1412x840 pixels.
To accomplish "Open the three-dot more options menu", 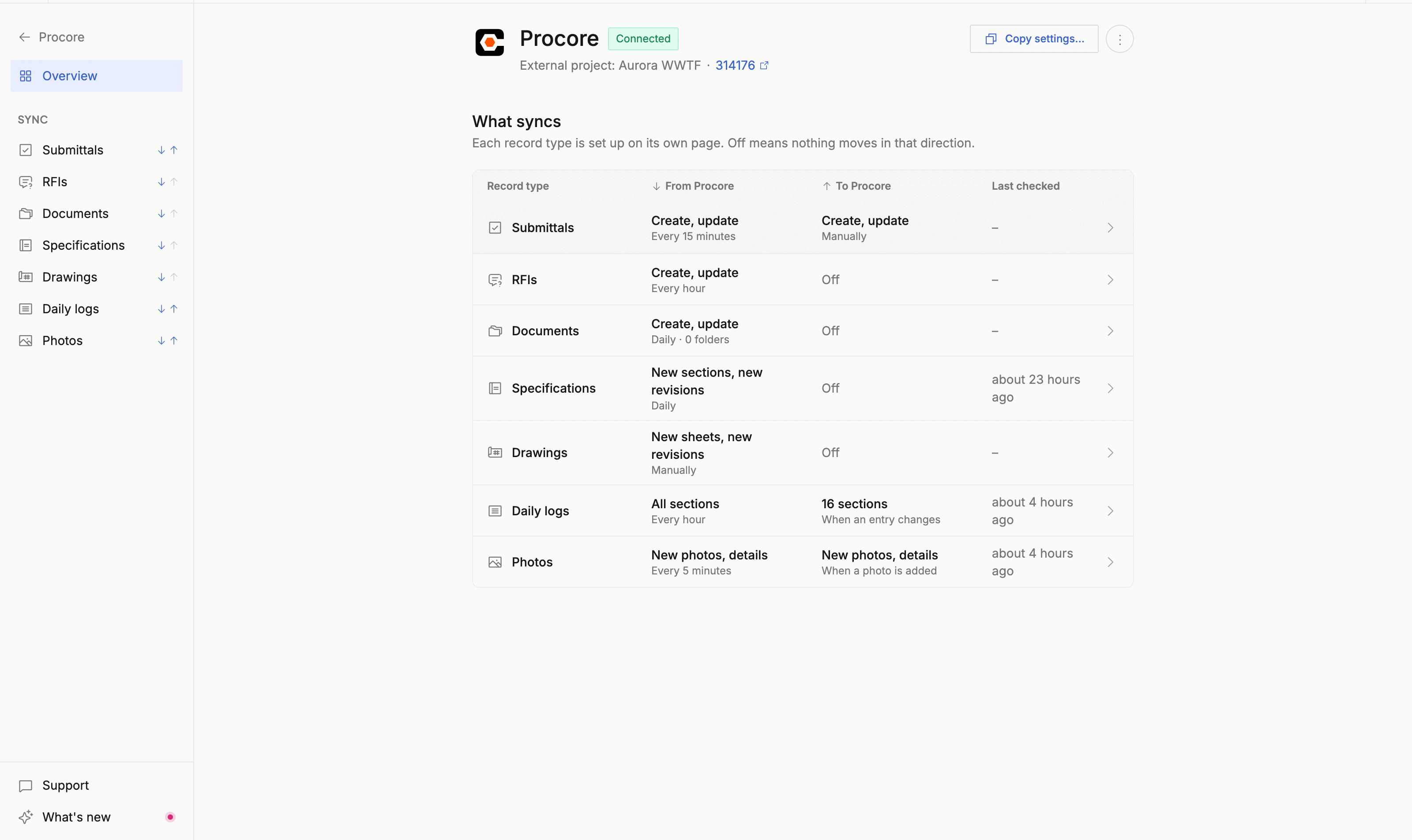I will (1119, 39).
